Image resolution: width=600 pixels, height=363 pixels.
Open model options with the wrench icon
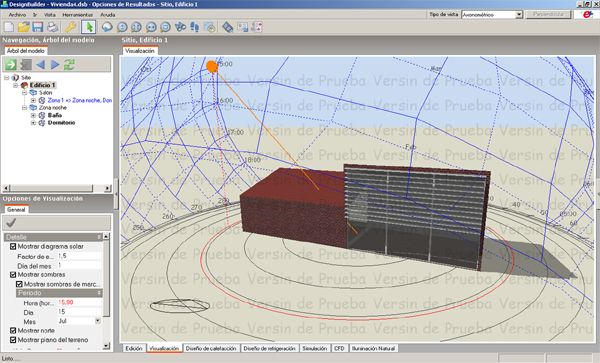(70, 27)
